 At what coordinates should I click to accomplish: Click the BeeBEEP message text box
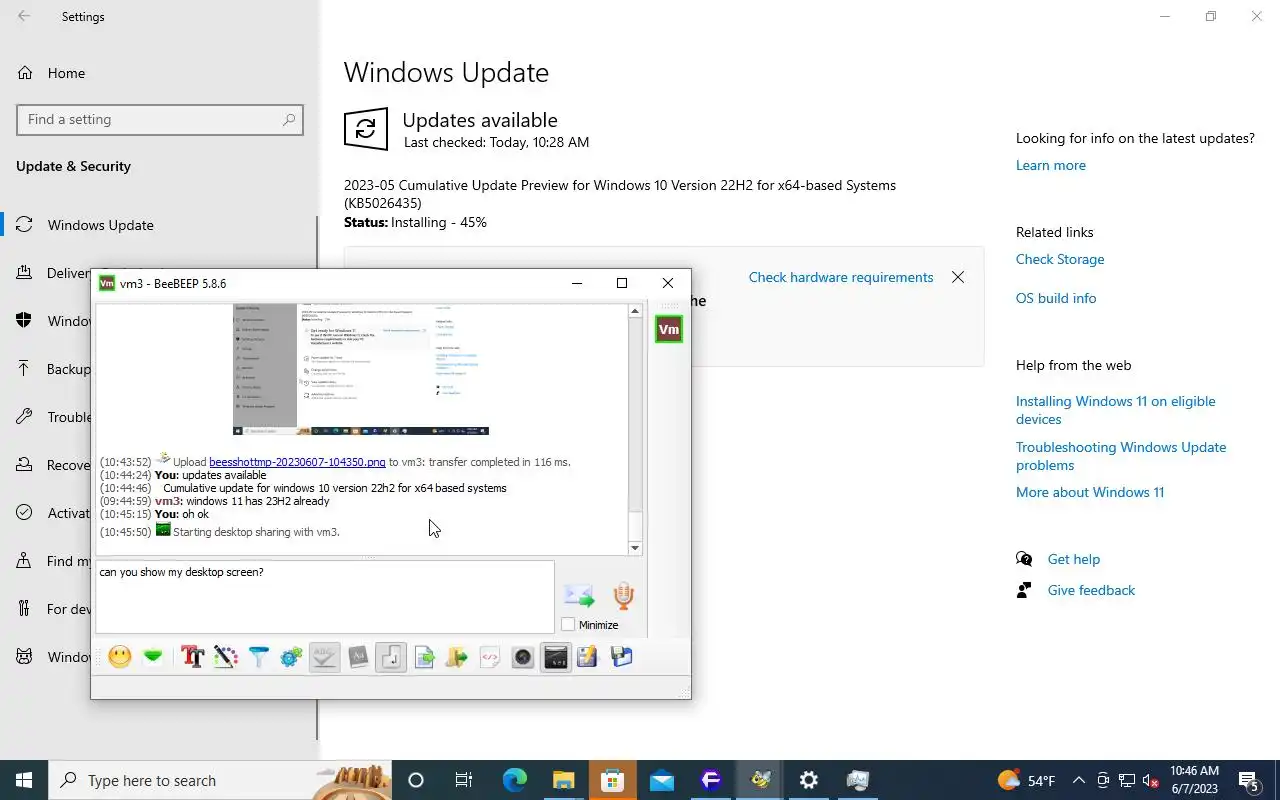(325, 597)
